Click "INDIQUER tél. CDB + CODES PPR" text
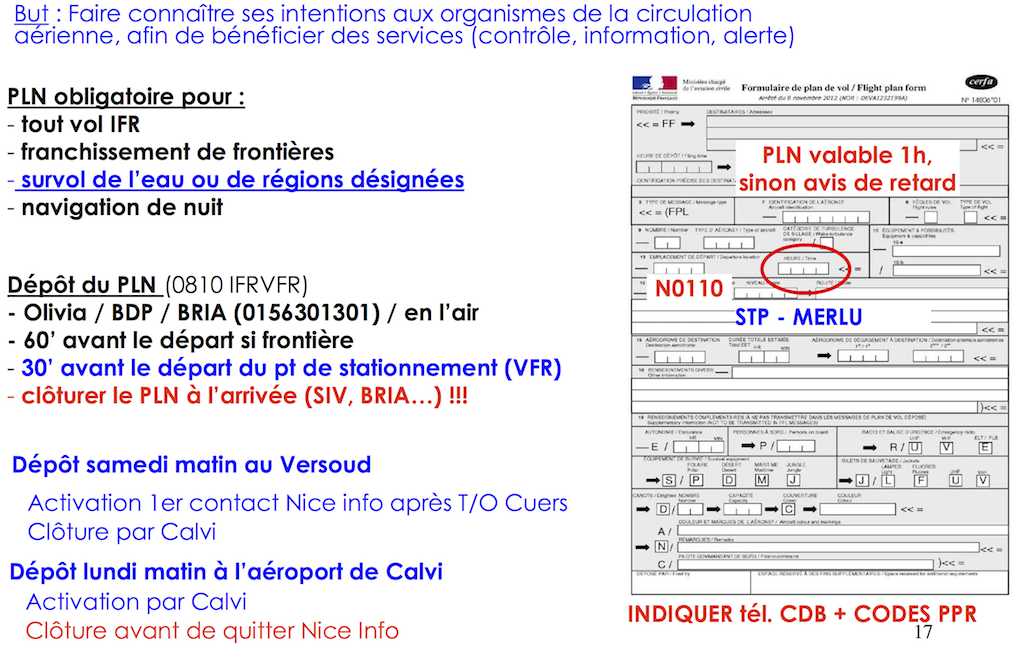The width and height of the screenshot is (1024, 657). (x=802, y=614)
